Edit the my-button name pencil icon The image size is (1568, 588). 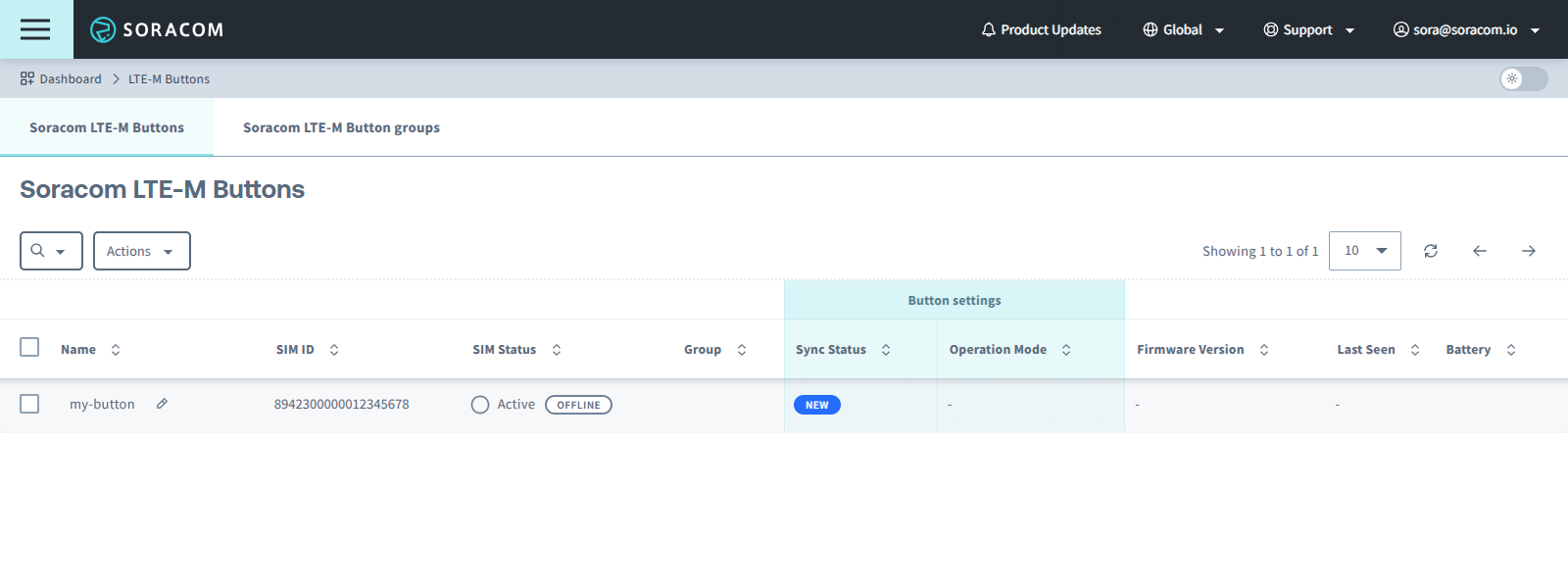[x=163, y=404]
